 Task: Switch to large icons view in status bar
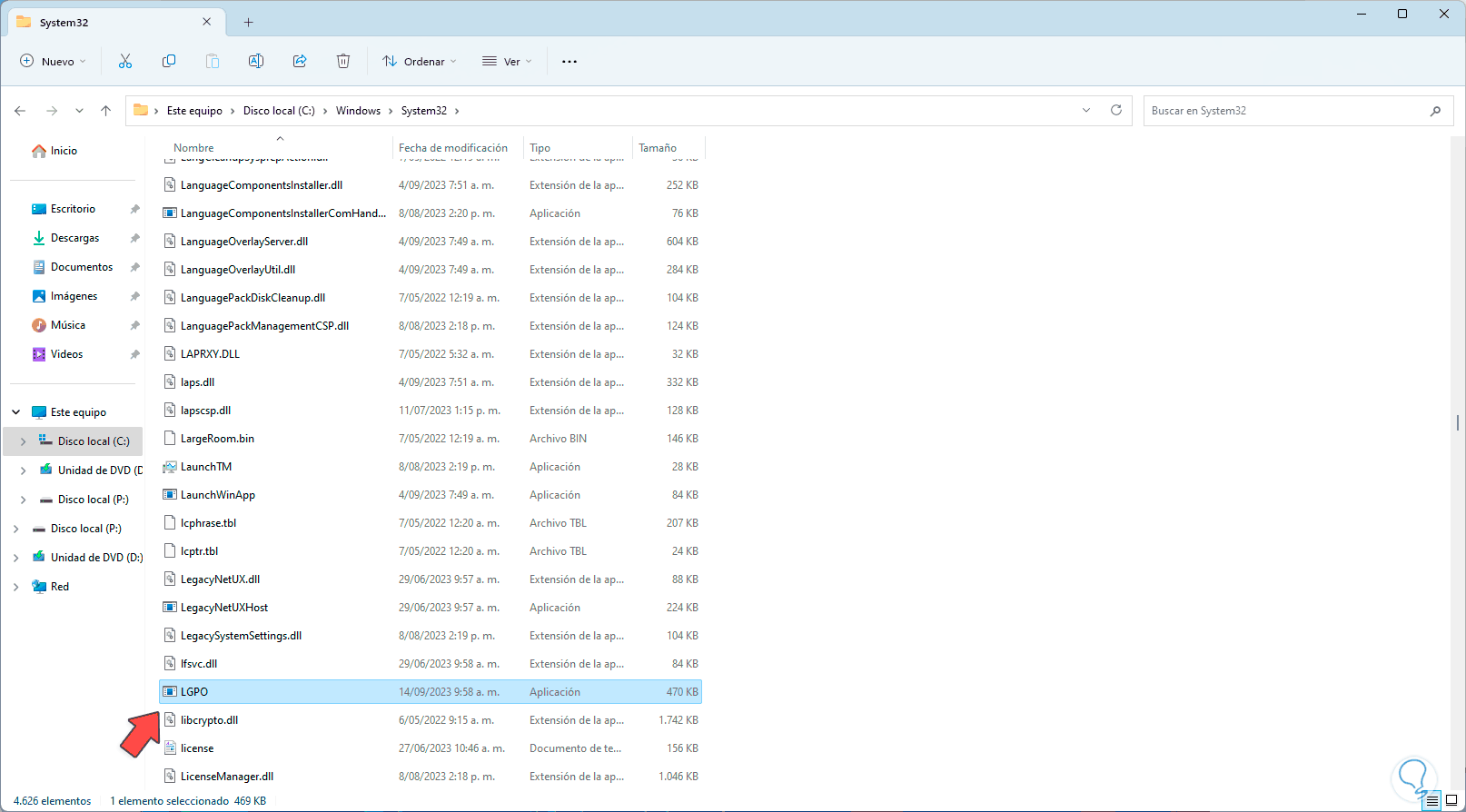coord(1451,800)
